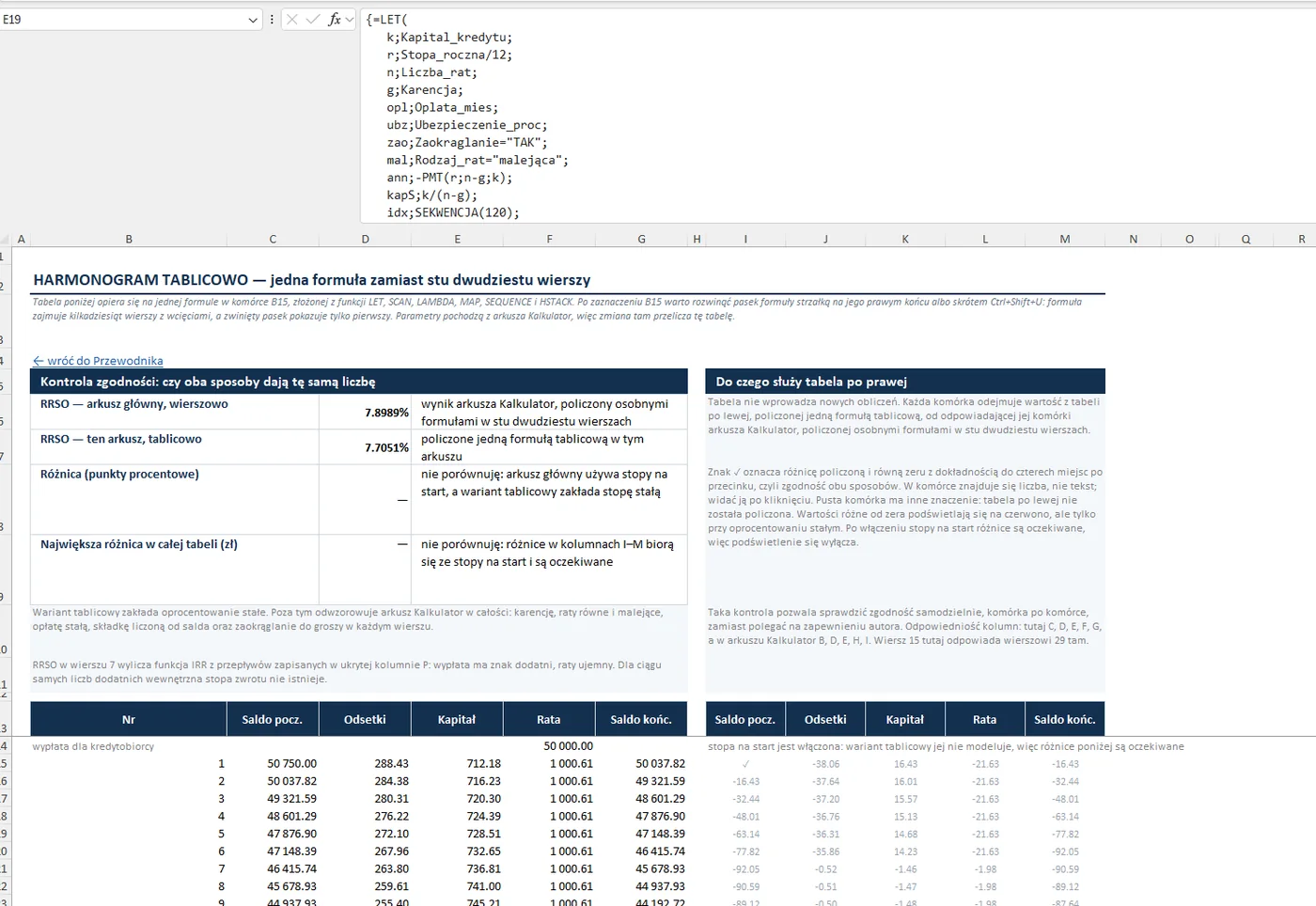Image resolution: width=1316 pixels, height=906 pixels.
Task: Select the 712.18 capital cell
Action: tap(457, 764)
